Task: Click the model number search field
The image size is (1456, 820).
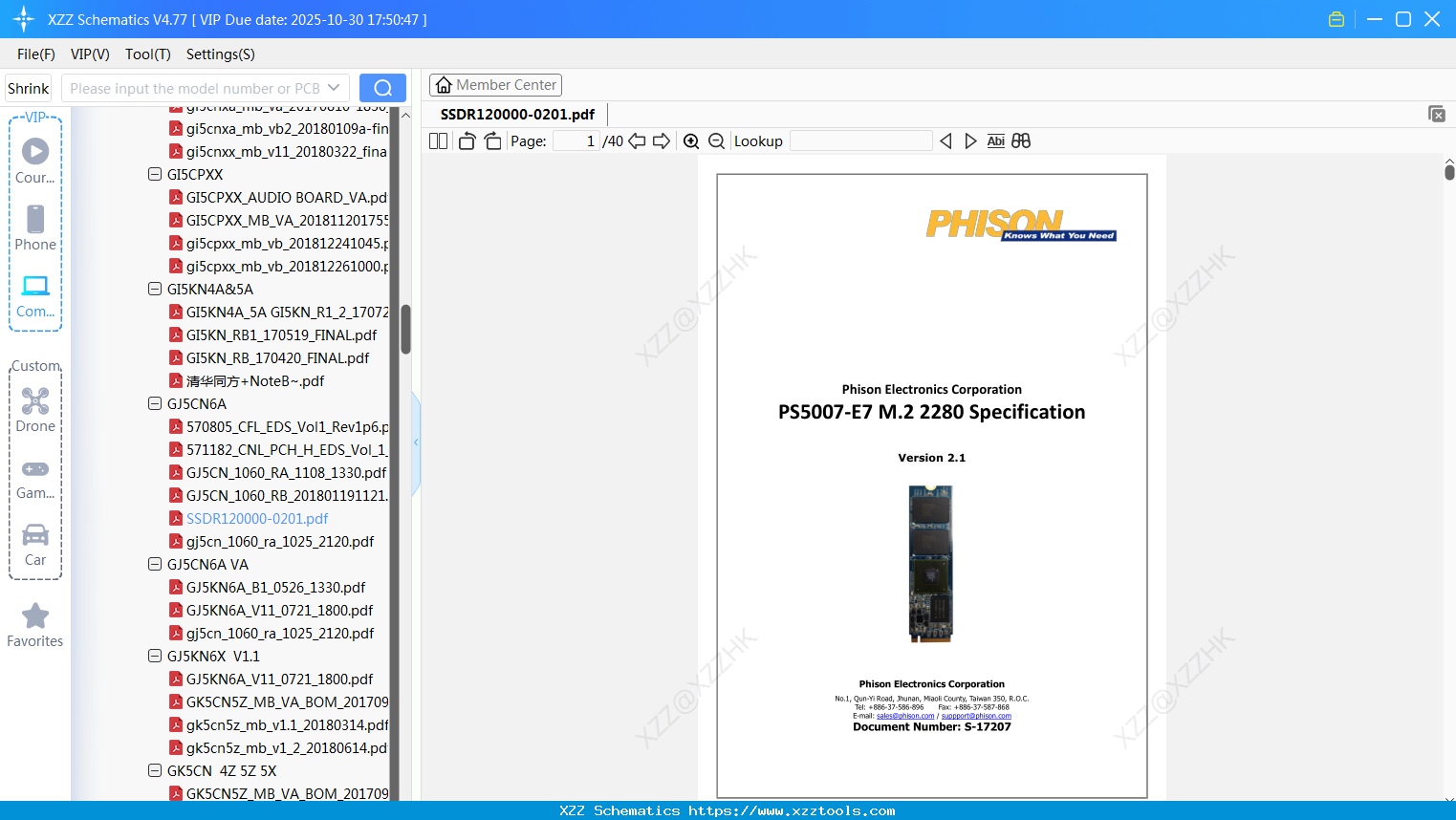Action: point(194,88)
